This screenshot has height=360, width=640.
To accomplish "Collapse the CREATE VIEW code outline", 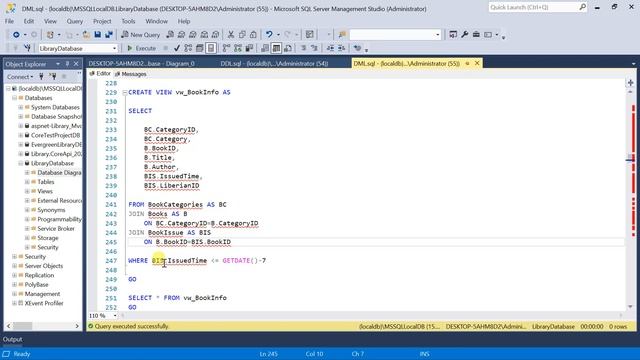I will [x=125, y=93].
